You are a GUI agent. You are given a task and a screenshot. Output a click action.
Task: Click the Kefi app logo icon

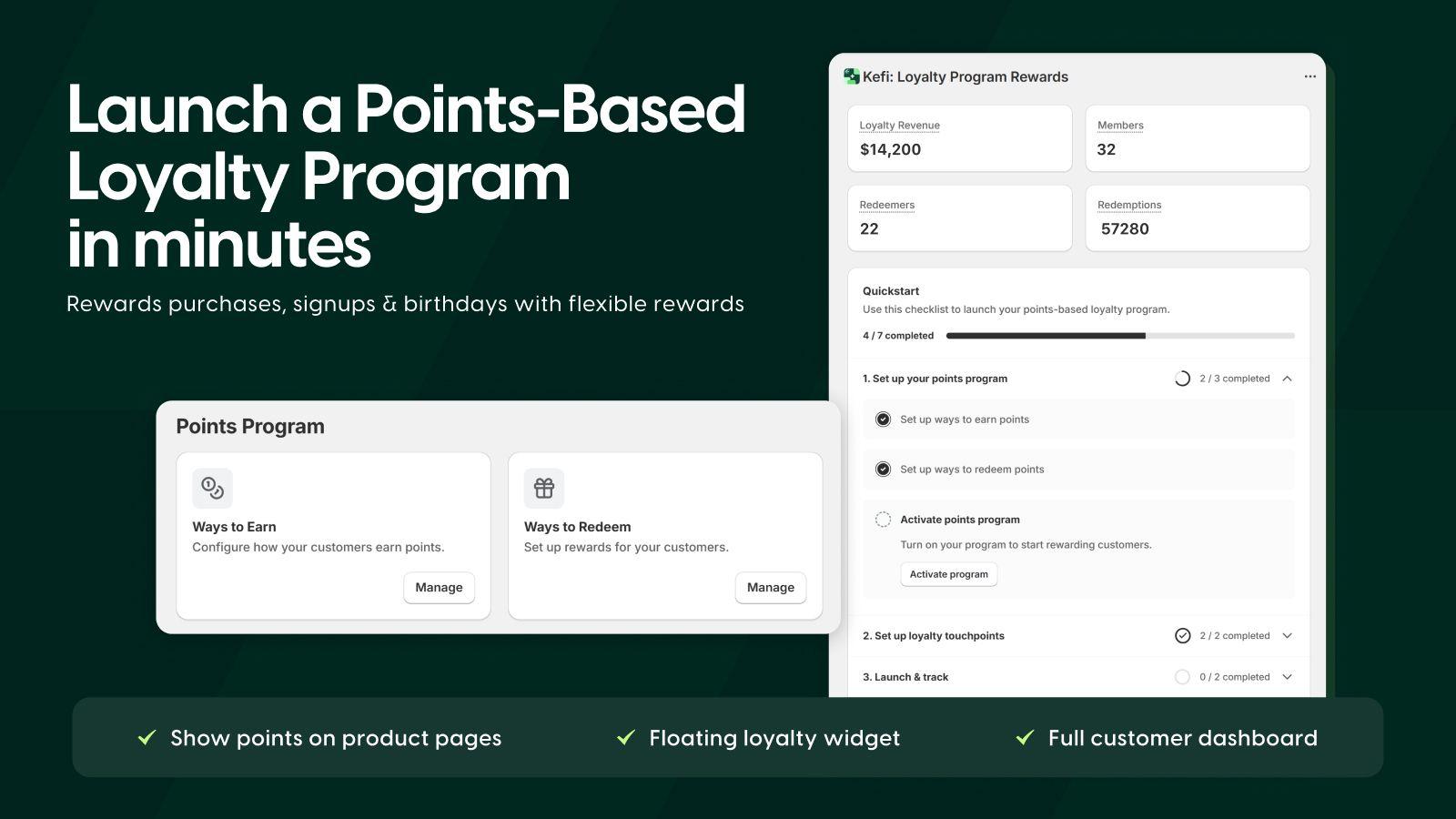[x=851, y=76]
